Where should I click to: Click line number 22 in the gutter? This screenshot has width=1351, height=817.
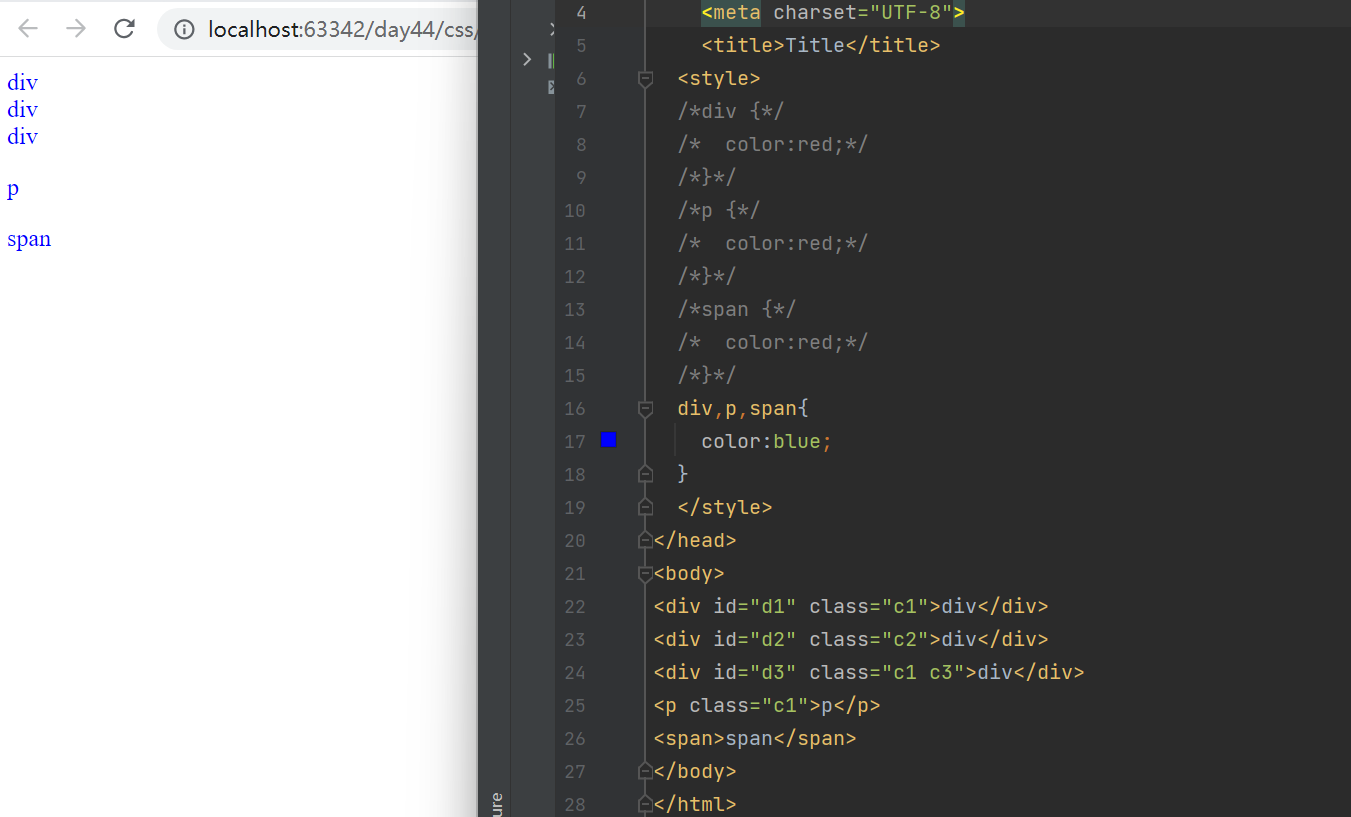pos(575,606)
